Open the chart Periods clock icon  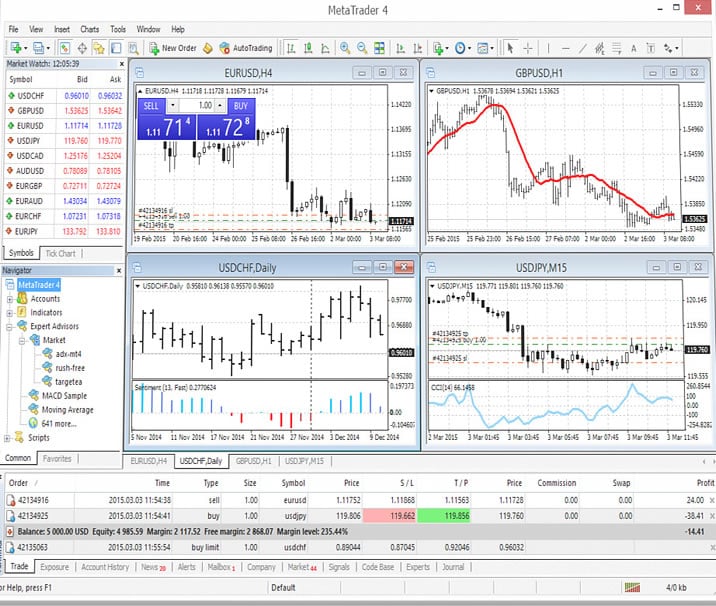coord(460,48)
